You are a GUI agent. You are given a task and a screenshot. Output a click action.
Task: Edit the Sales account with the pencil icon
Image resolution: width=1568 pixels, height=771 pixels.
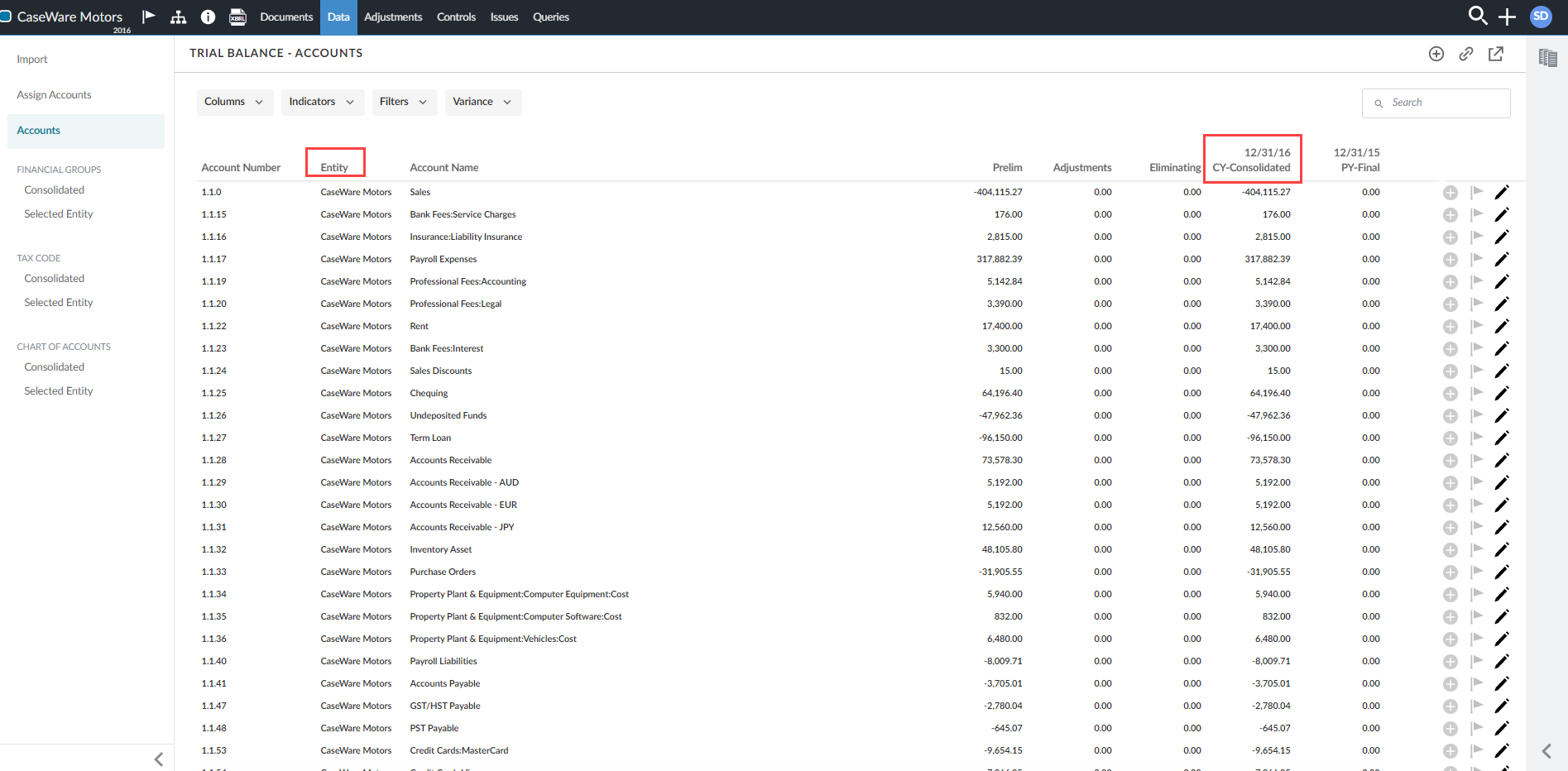point(1503,191)
